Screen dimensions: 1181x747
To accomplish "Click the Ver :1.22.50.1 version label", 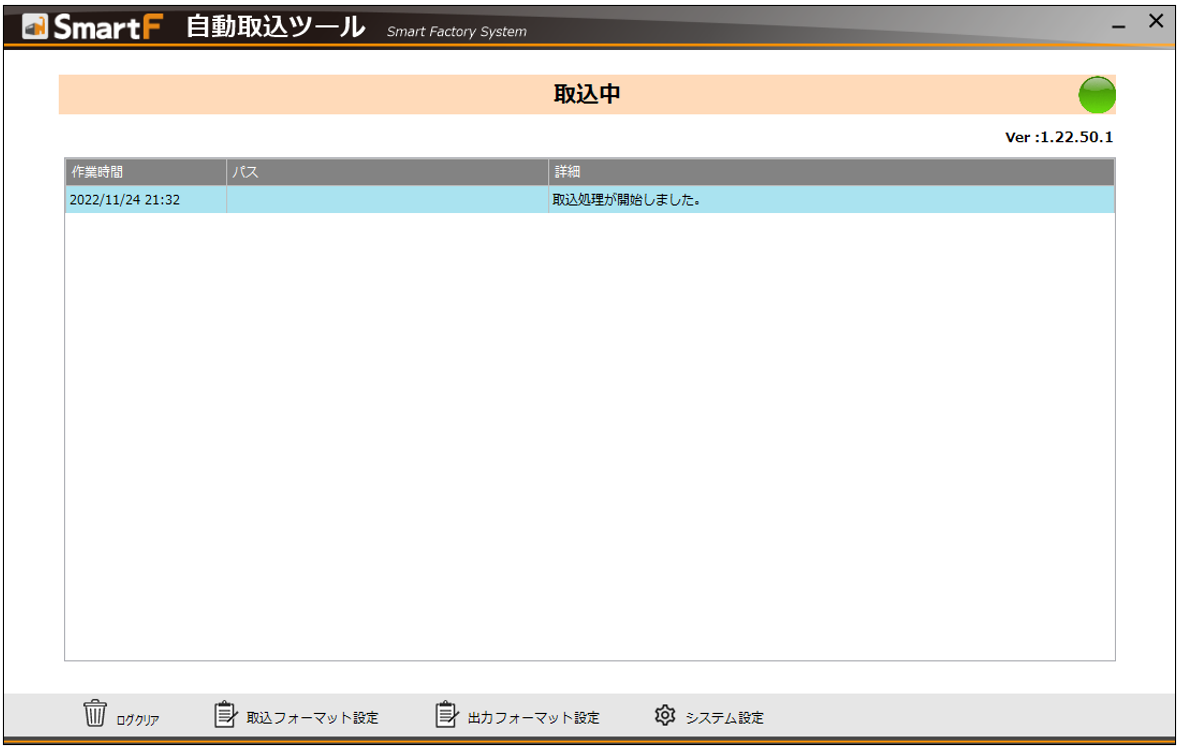I will pyautogui.click(x=1059, y=137).
